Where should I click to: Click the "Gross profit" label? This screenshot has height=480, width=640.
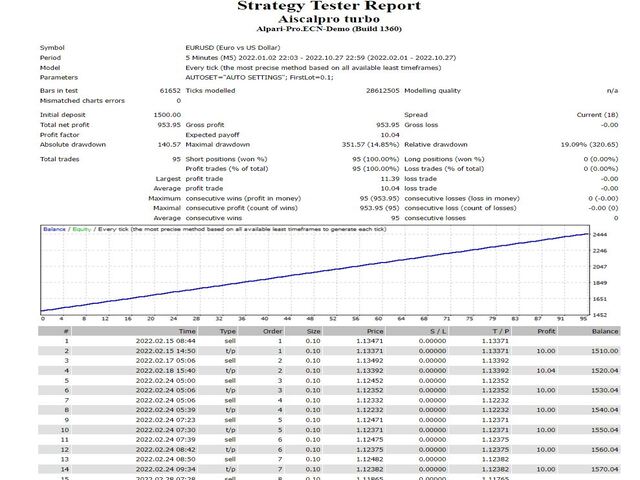click(x=205, y=125)
